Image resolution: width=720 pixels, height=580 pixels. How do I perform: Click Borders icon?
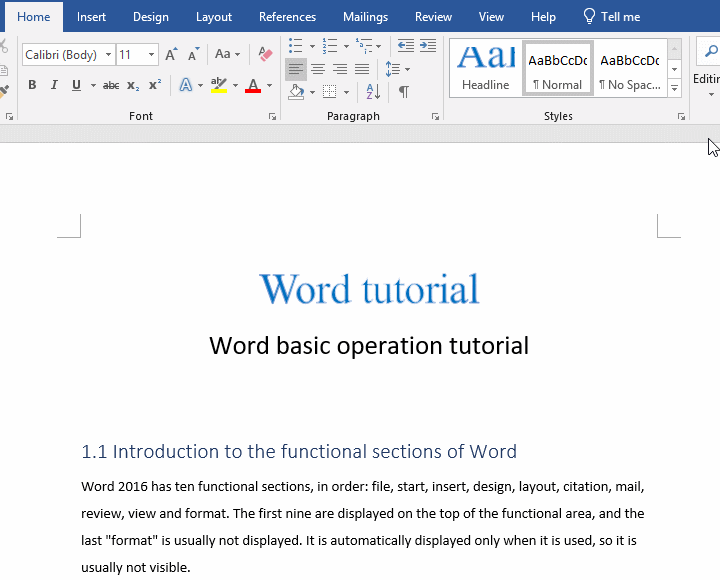329,92
